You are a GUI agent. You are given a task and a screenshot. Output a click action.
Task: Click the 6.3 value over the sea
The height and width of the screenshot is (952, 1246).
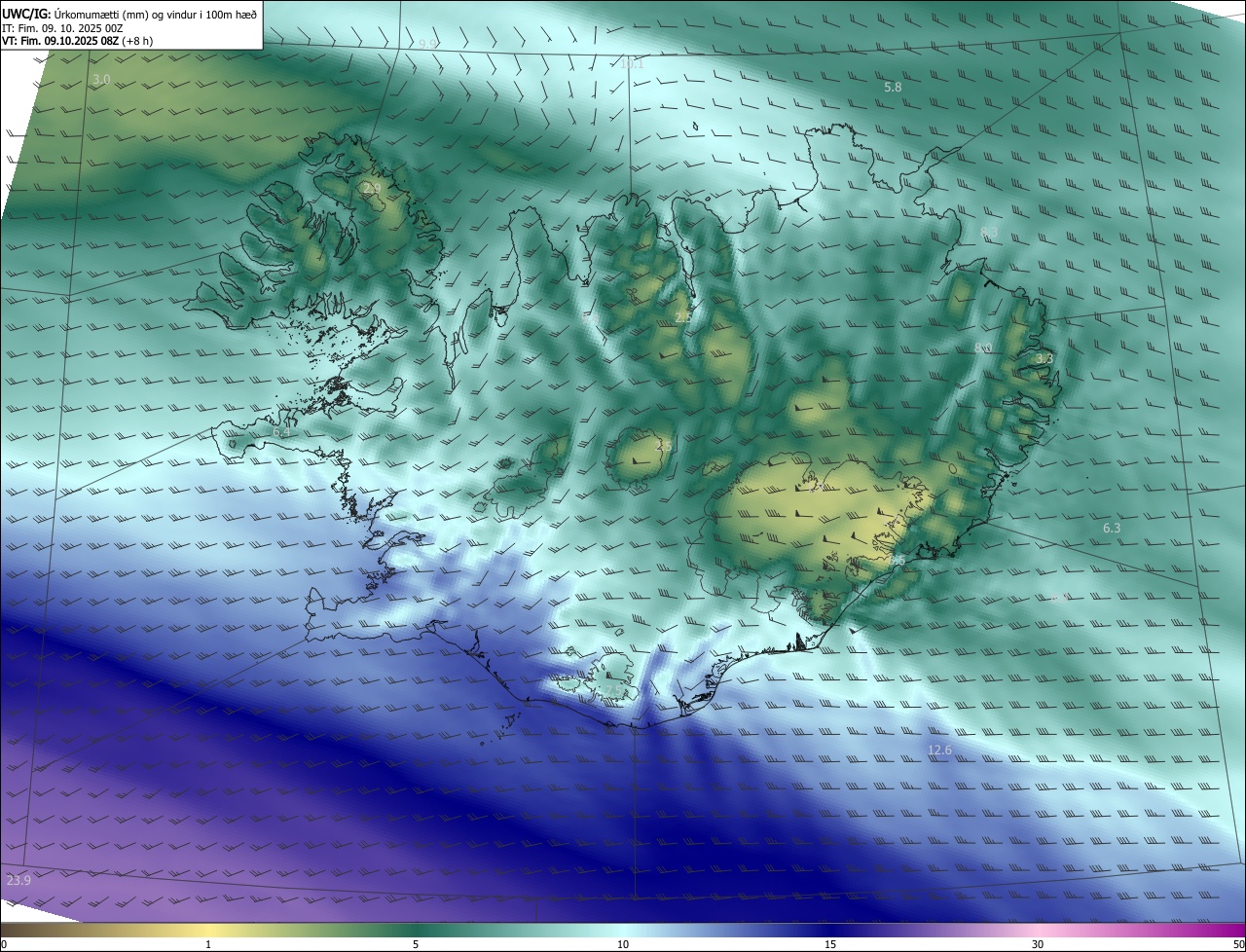tap(1112, 528)
